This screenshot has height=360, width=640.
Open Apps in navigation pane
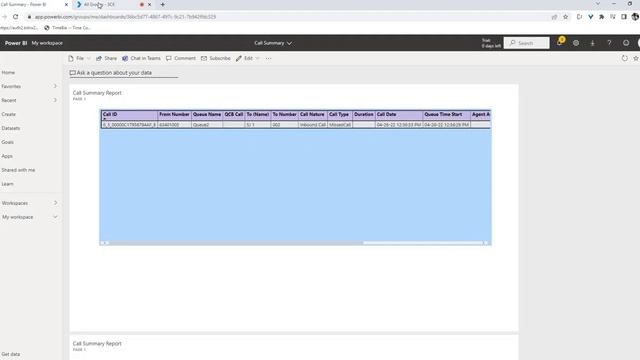pos(7,156)
